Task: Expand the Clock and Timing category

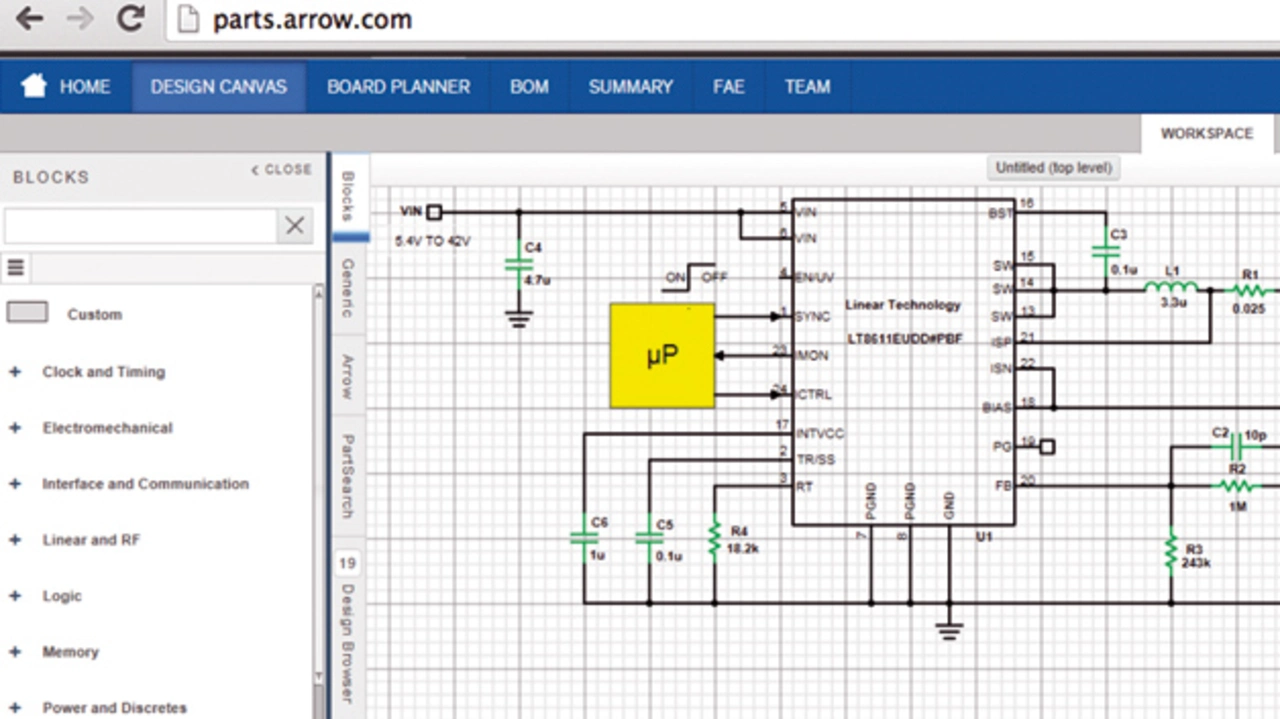Action: (15, 372)
